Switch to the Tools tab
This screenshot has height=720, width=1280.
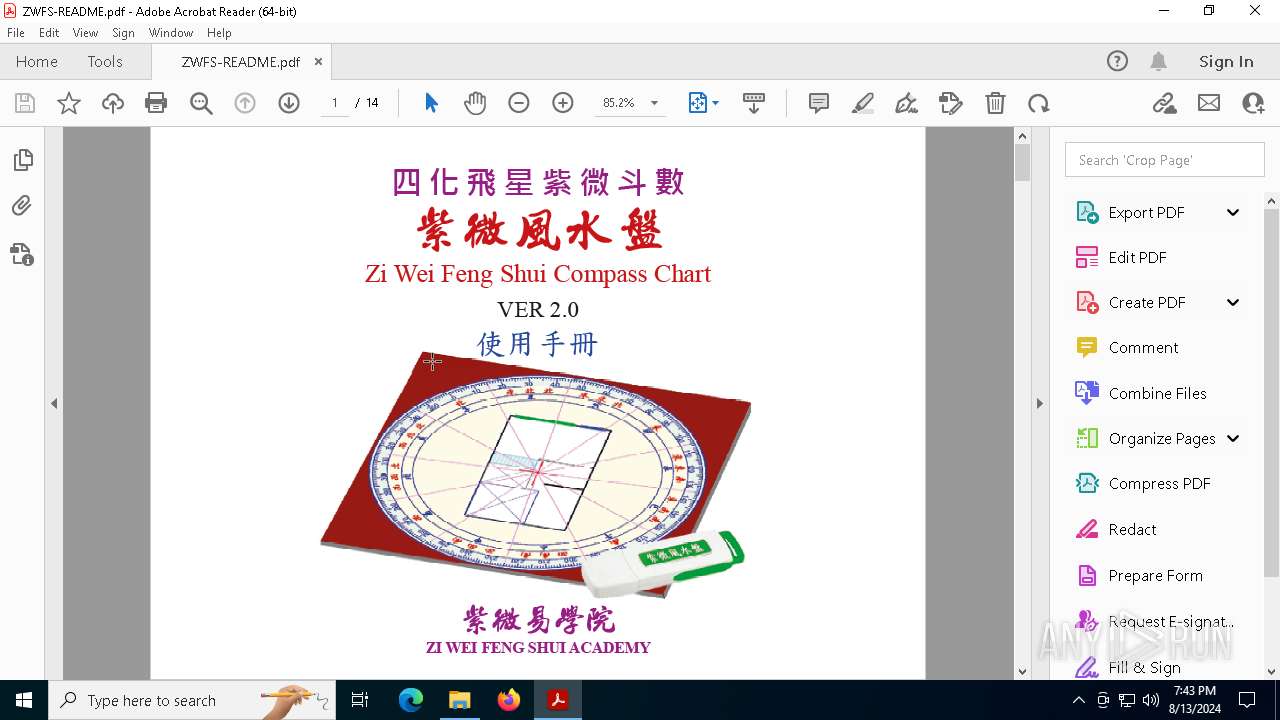(x=105, y=61)
